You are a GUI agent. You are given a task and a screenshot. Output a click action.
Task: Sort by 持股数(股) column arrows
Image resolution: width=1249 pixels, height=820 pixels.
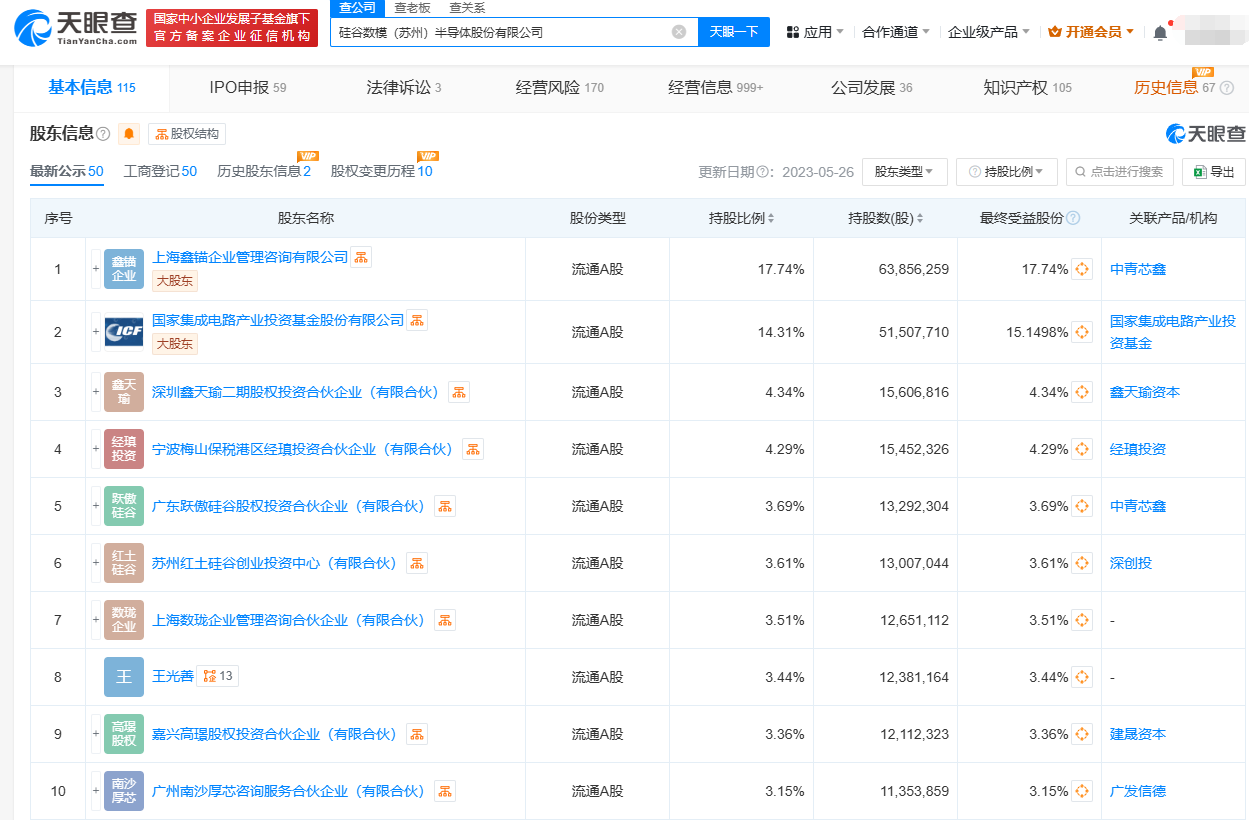coord(920,218)
